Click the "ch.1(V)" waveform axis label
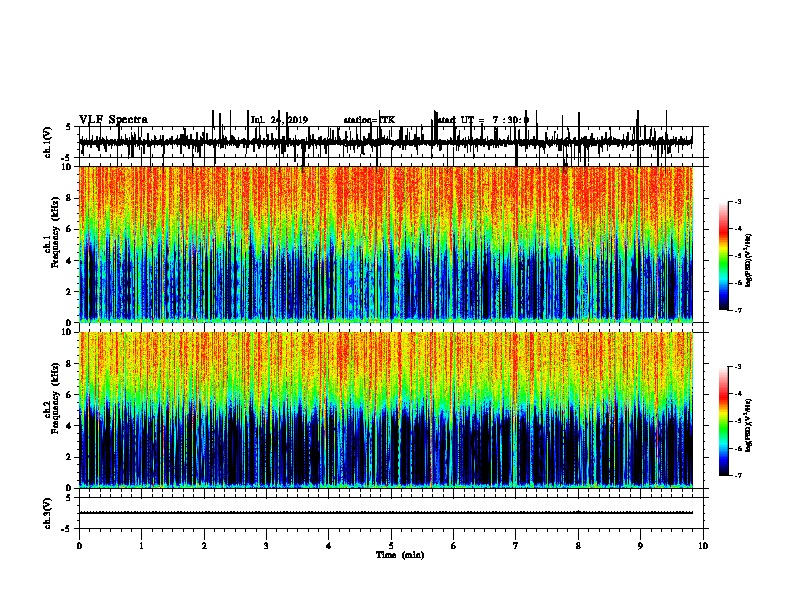The image size is (792, 612). pos(48,142)
